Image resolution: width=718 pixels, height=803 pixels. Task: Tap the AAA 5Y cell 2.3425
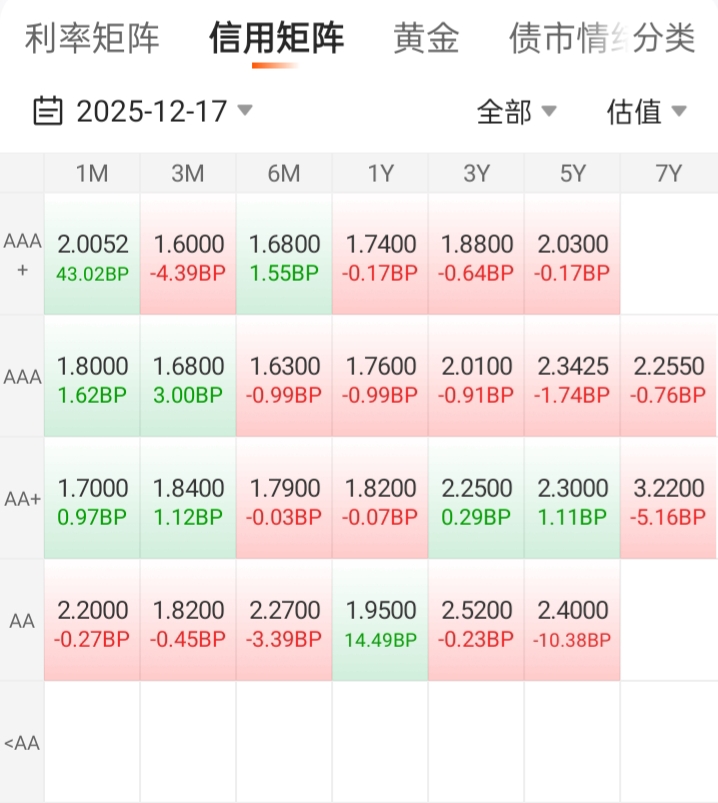coord(572,377)
